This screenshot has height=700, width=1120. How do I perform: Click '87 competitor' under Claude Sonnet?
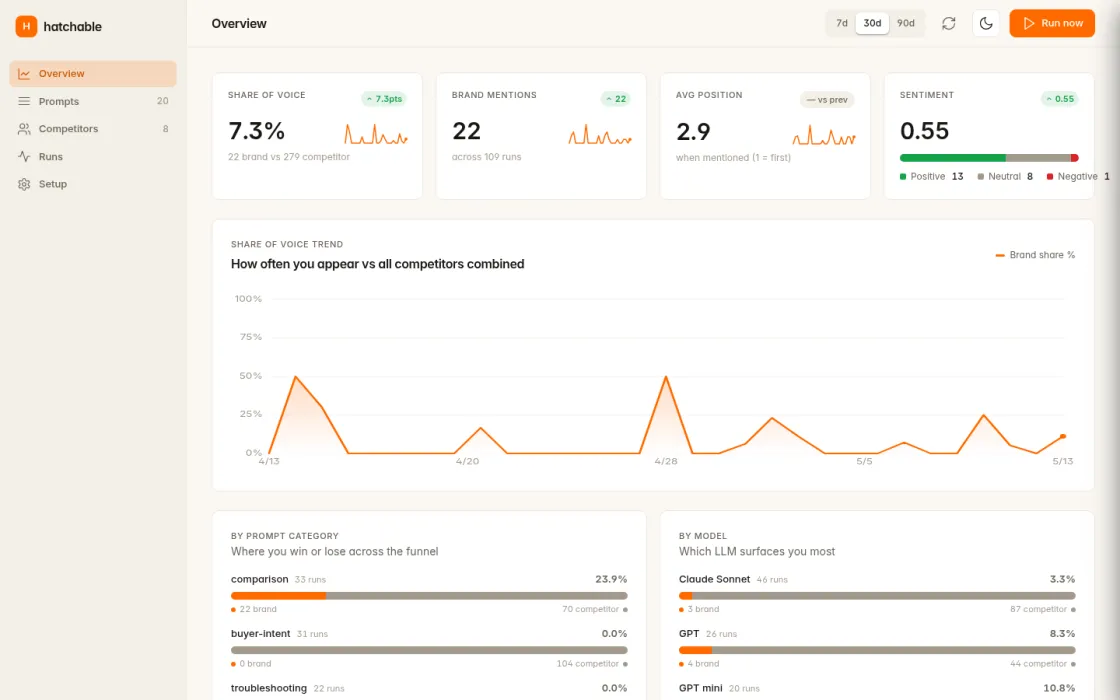pos(1039,609)
